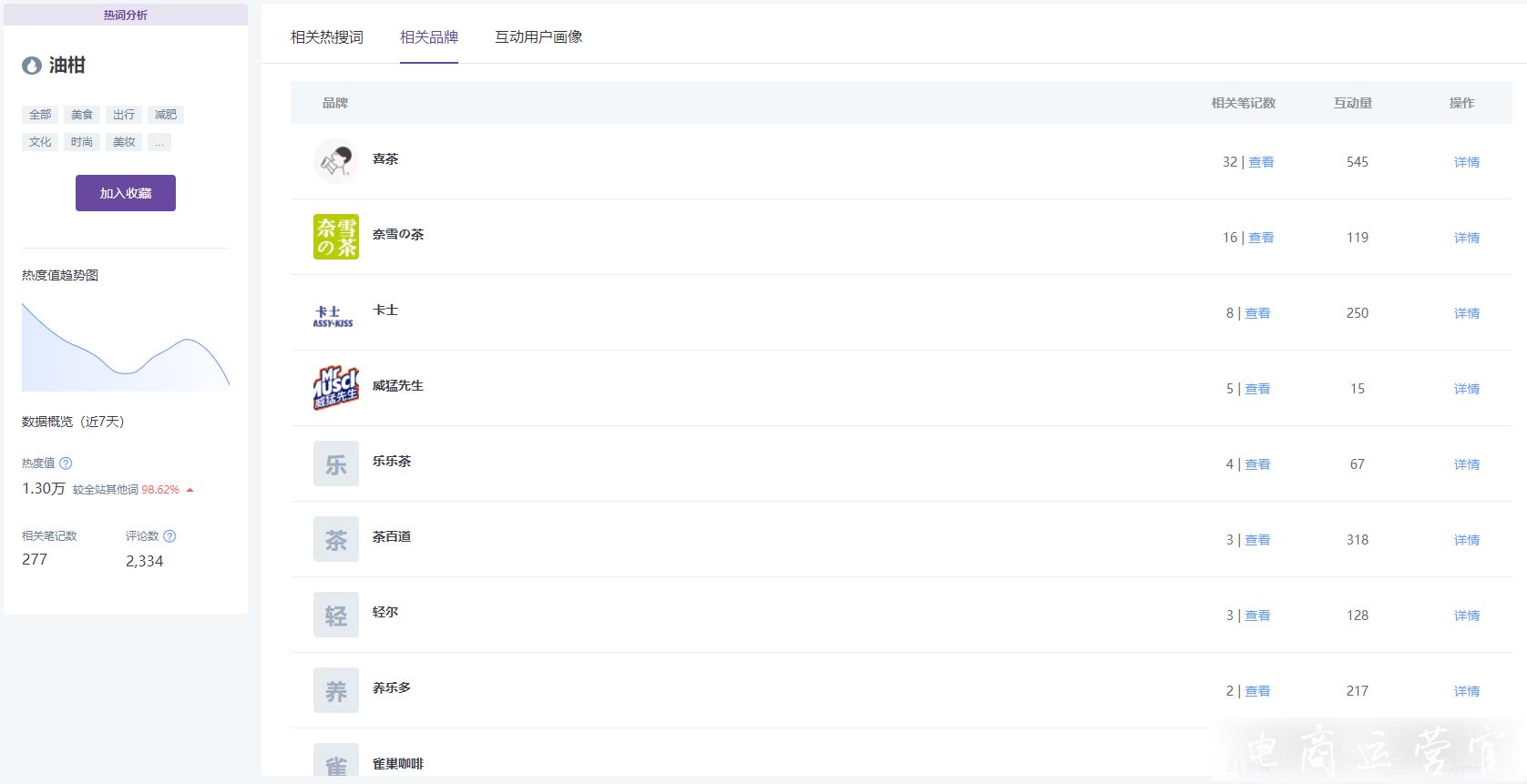Click the 喜茶 brand name

coord(385,158)
